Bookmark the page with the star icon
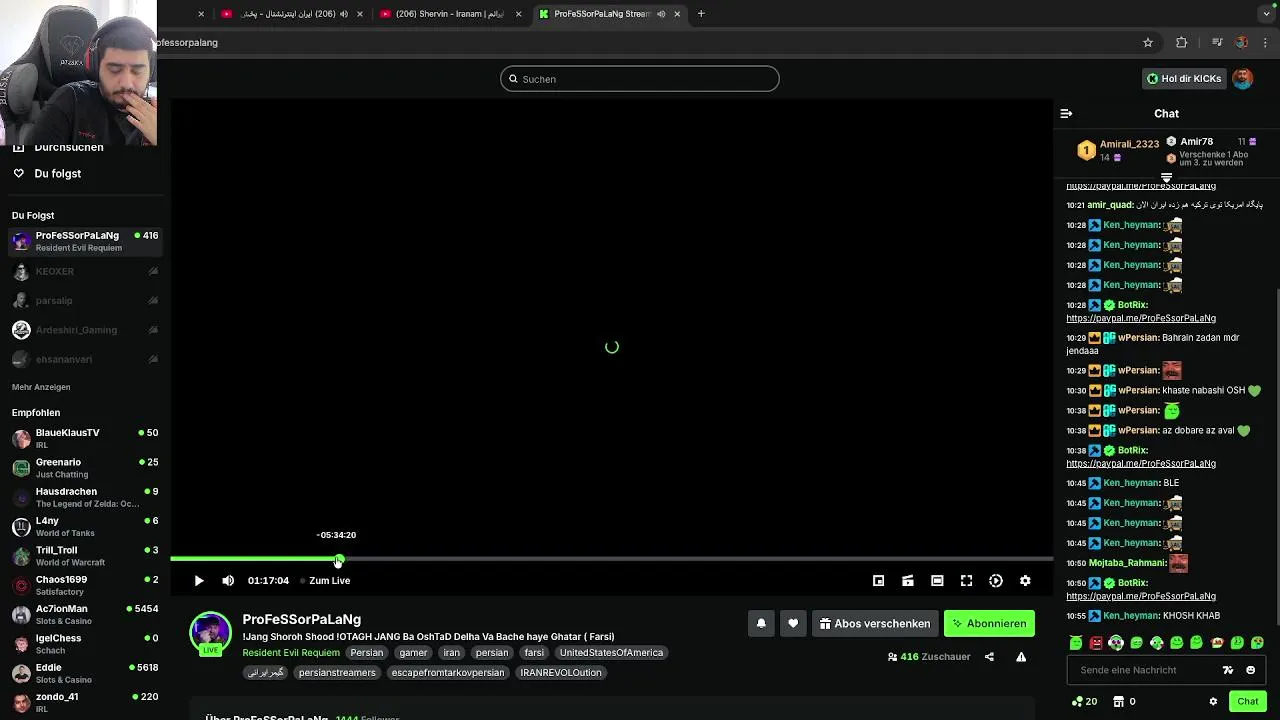This screenshot has width=1280, height=720. point(1148,43)
